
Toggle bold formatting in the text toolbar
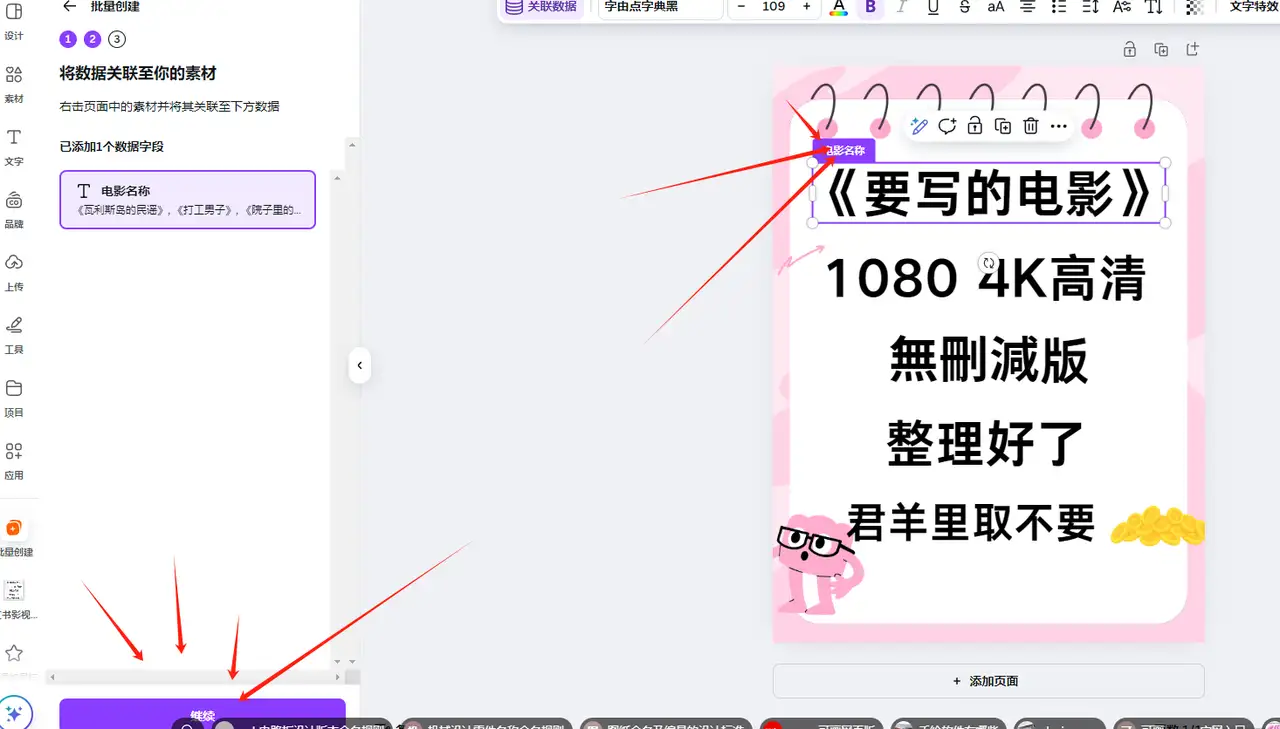coord(870,7)
